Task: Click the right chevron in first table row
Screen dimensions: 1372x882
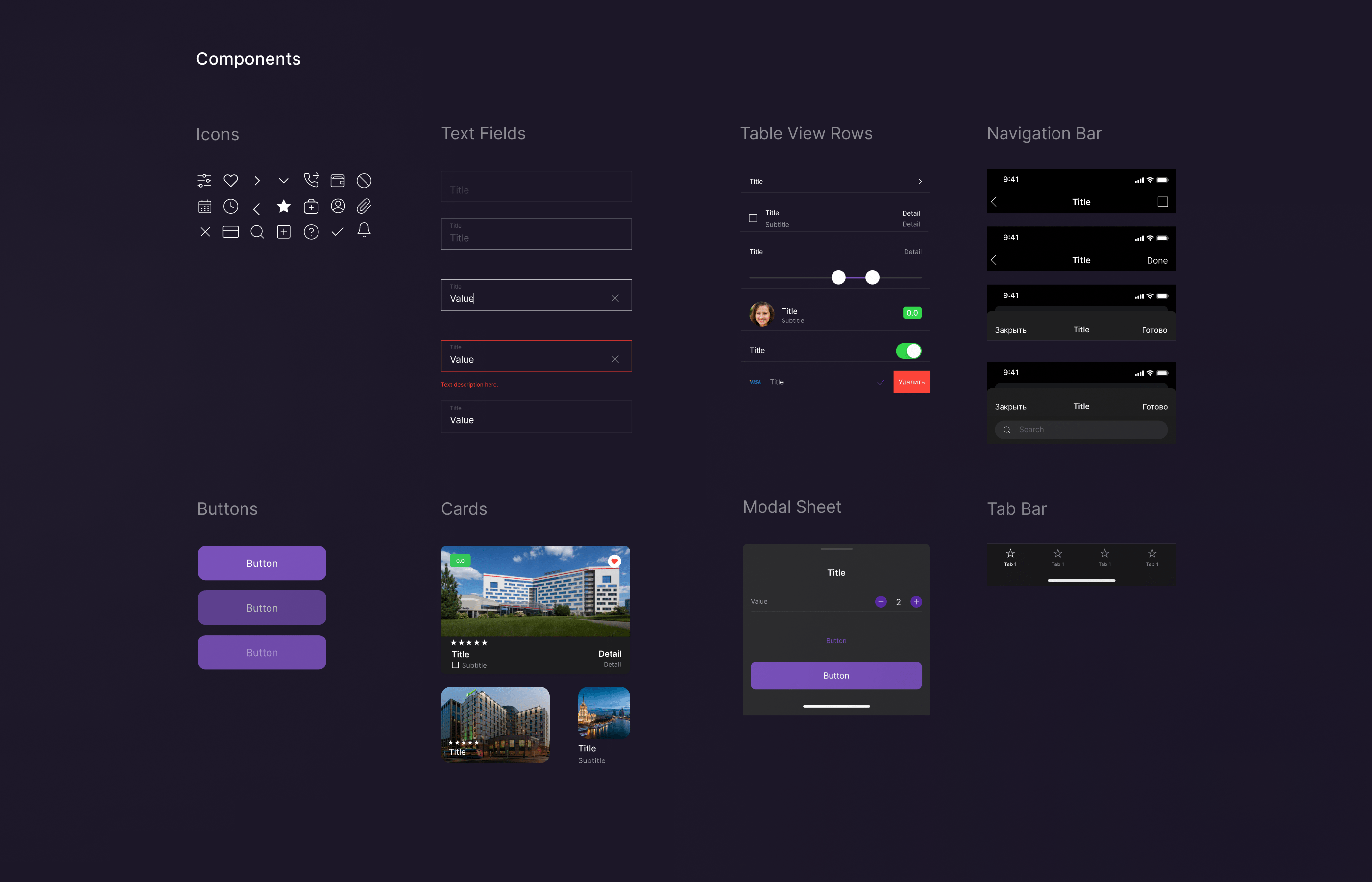Action: coord(920,182)
